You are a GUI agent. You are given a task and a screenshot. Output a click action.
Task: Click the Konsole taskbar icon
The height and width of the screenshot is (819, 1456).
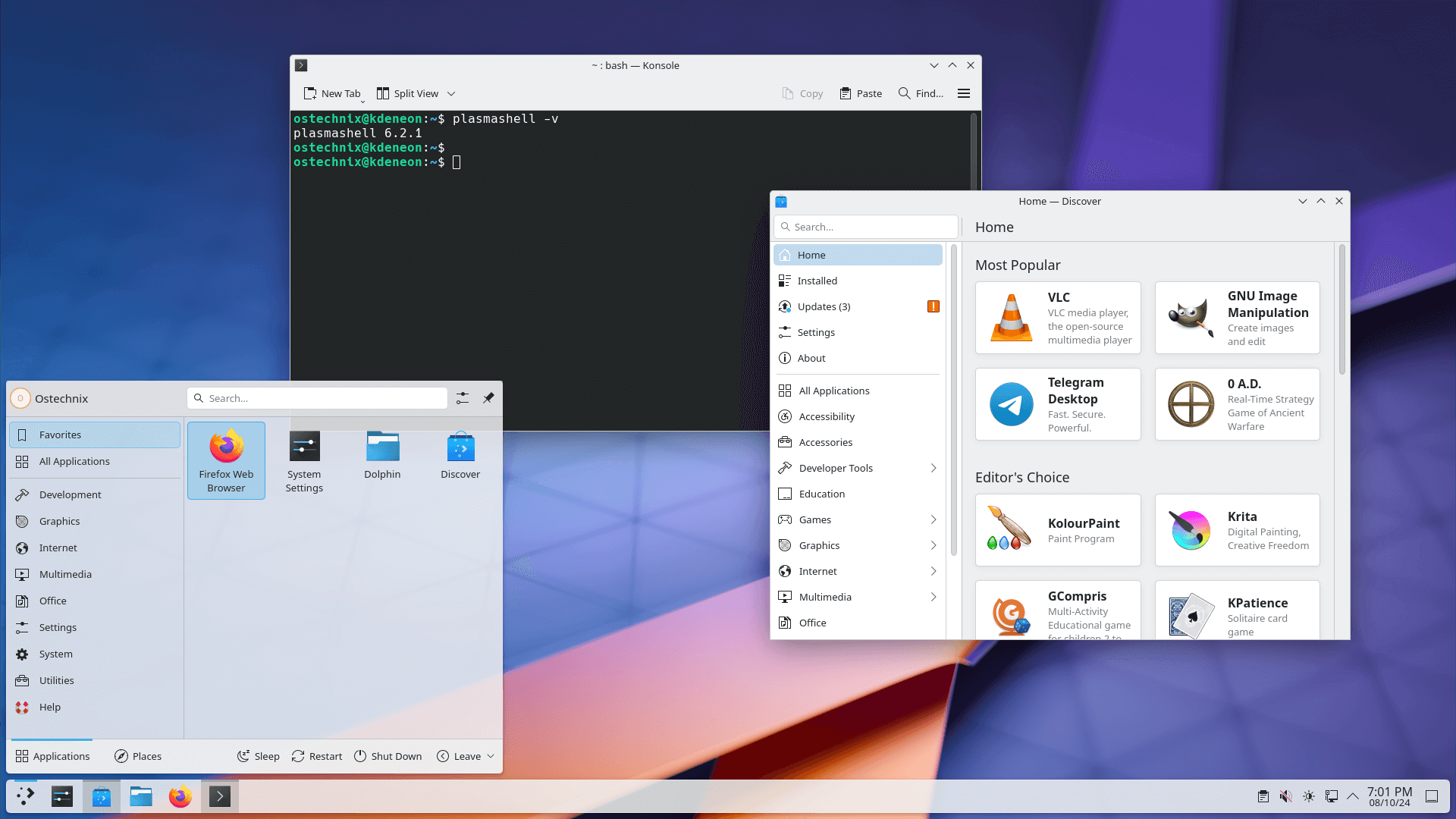pos(220,796)
